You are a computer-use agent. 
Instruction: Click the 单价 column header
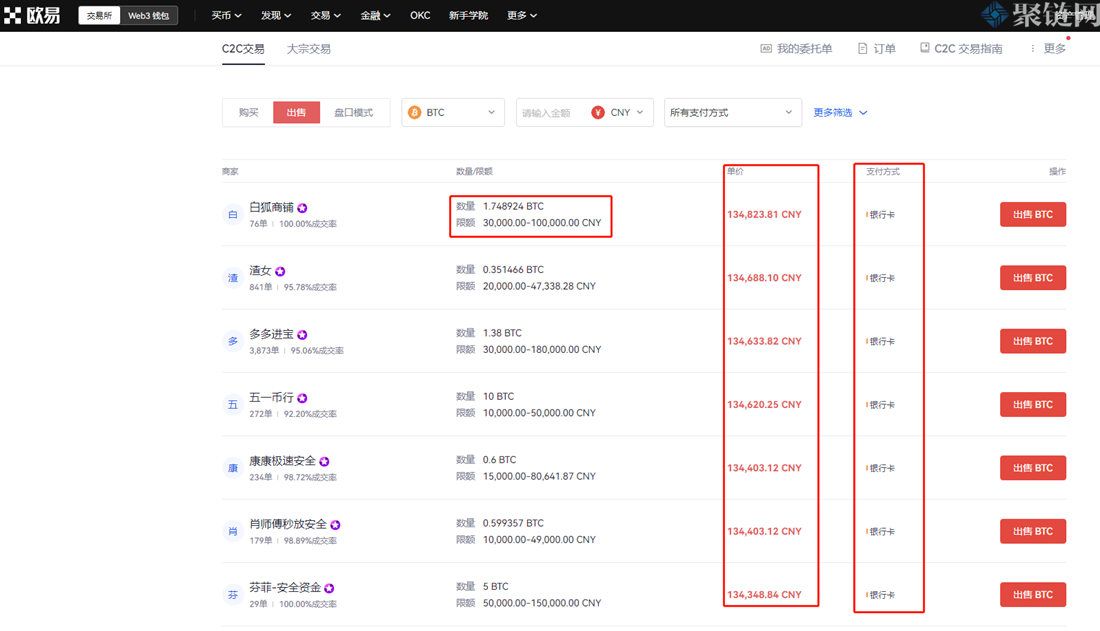[735, 171]
